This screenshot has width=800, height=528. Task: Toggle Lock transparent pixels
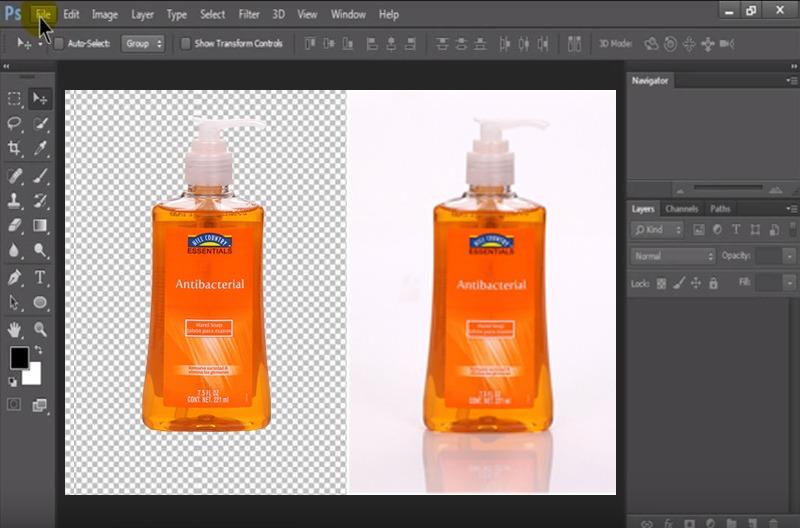pyautogui.click(x=661, y=283)
